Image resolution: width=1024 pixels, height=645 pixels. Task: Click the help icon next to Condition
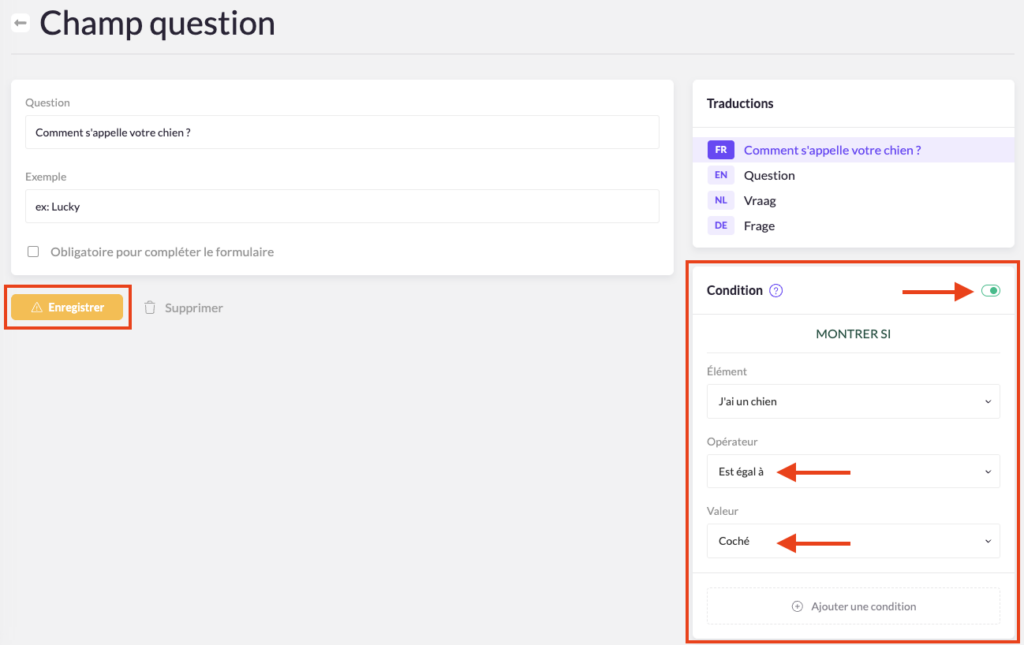(x=776, y=291)
